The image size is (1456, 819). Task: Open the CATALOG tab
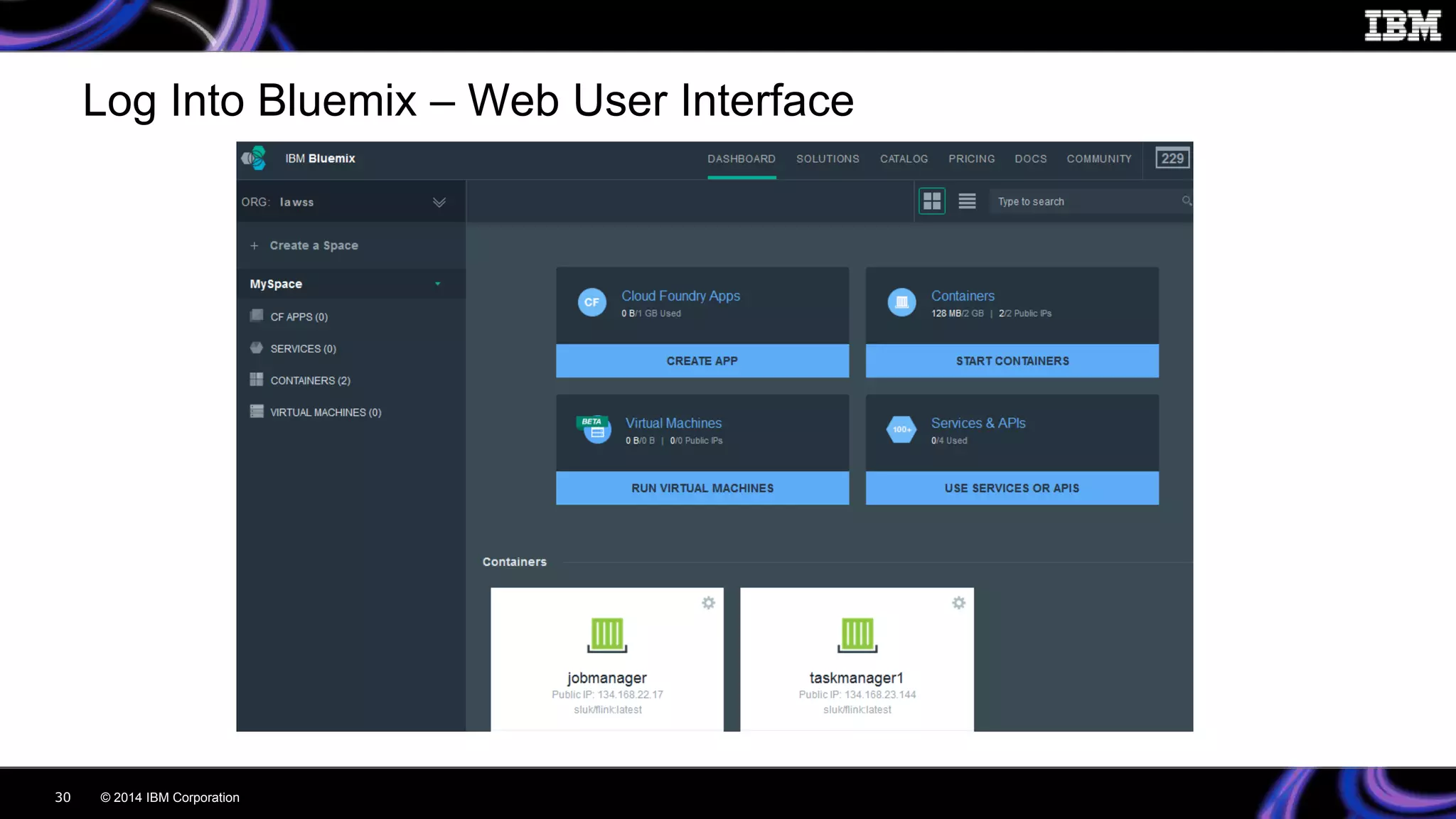904,159
